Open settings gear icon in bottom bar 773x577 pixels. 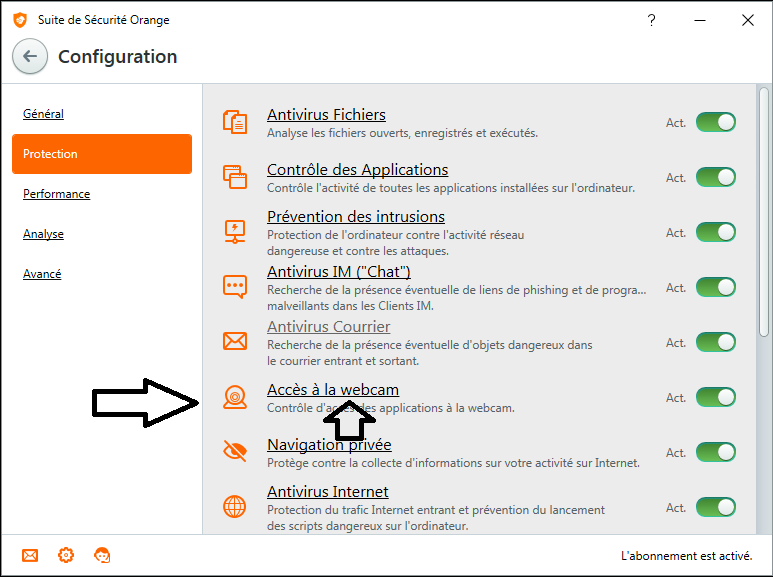pyautogui.click(x=66, y=555)
